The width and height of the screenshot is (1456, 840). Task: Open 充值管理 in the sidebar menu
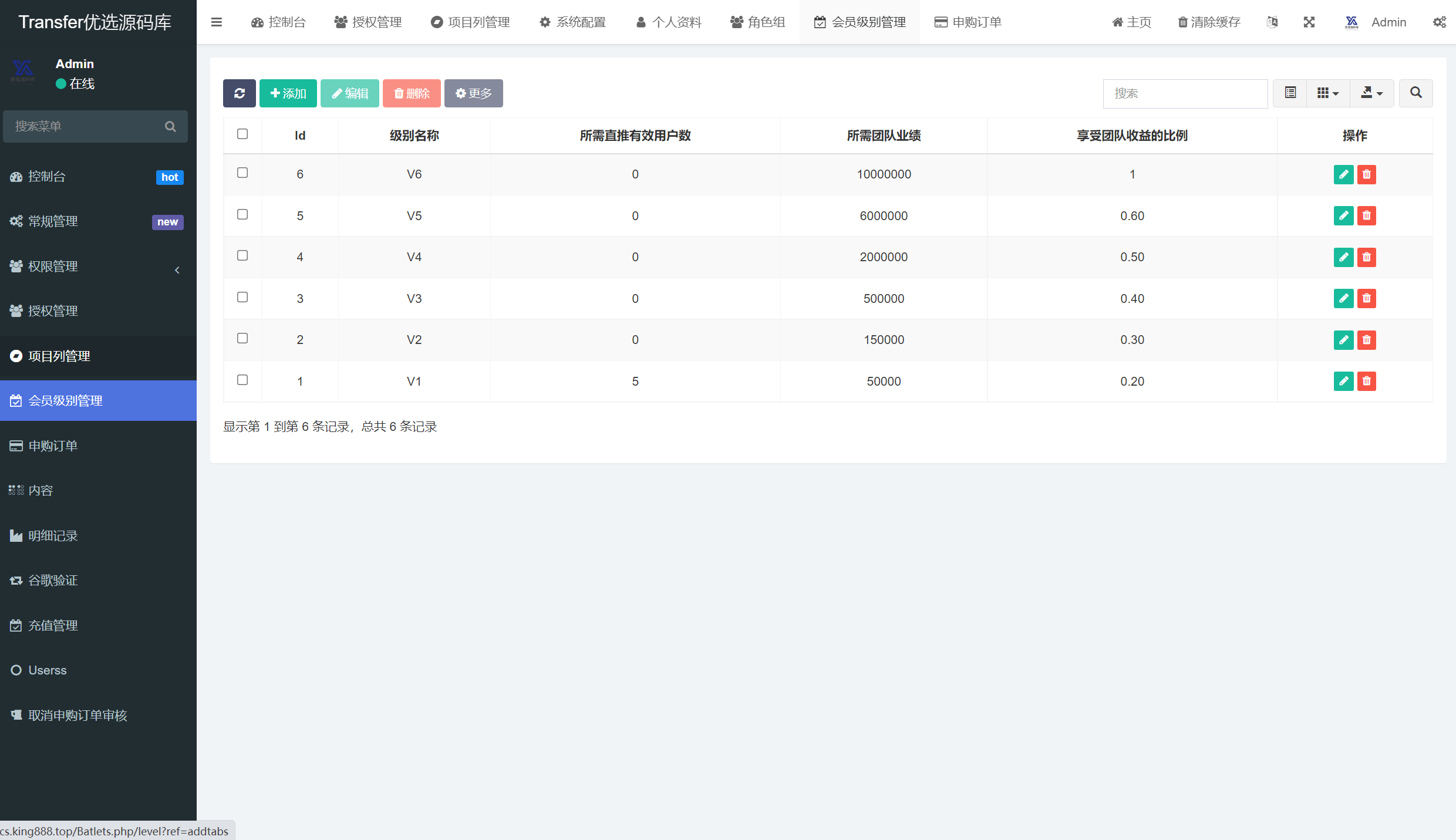pyautogui.click(x=53, y=626)
